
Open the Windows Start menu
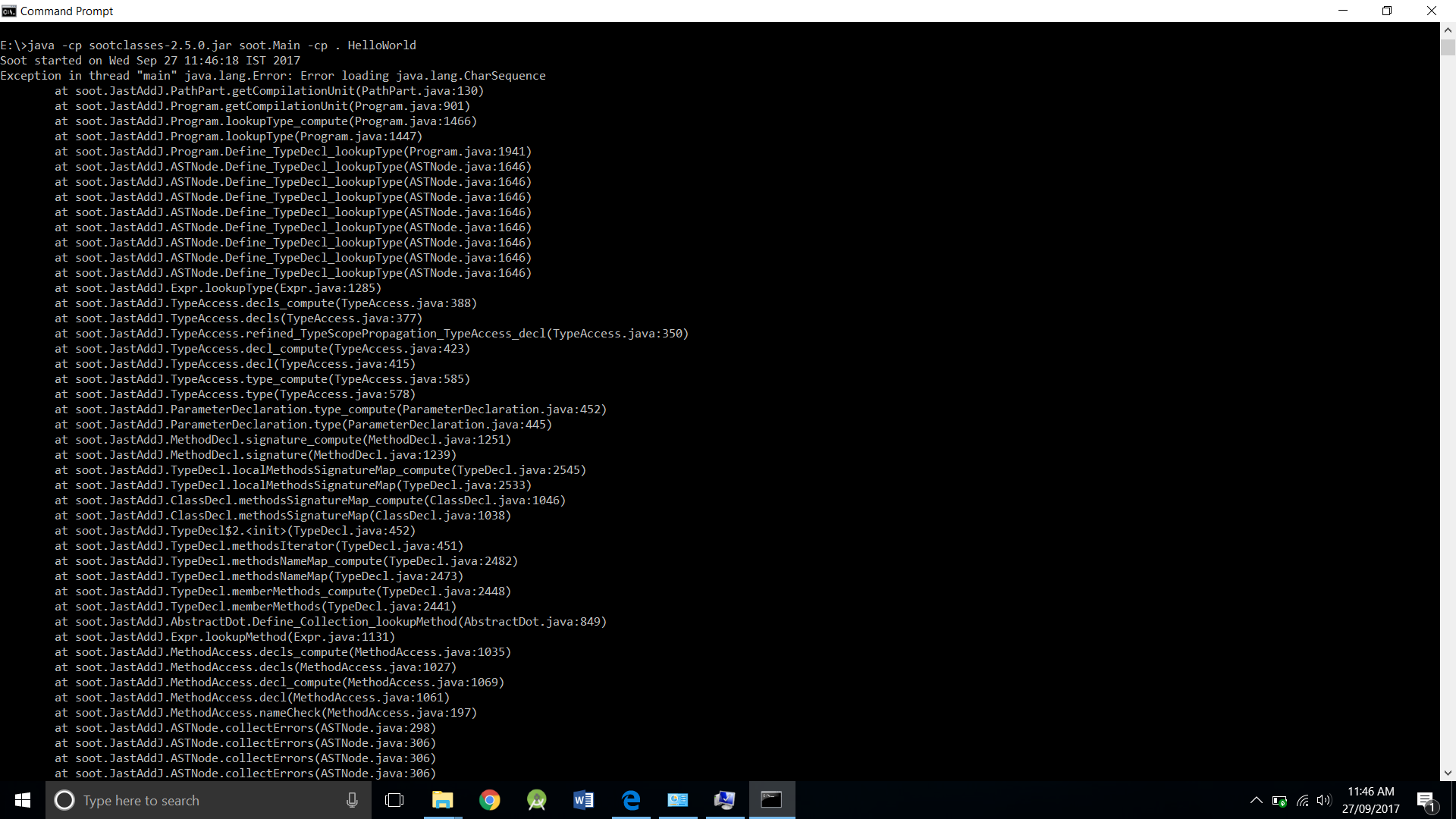click(x=23, y=800)
